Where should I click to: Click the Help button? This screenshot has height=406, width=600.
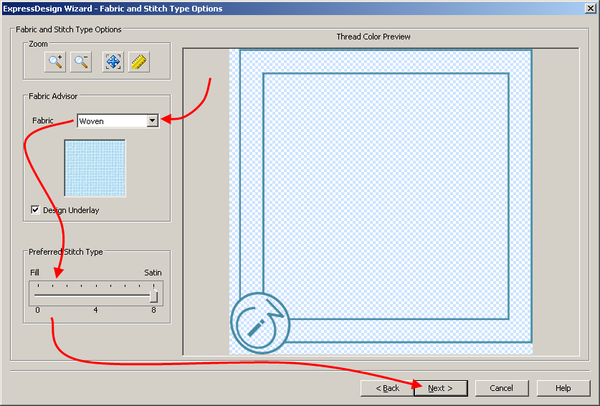563,388
